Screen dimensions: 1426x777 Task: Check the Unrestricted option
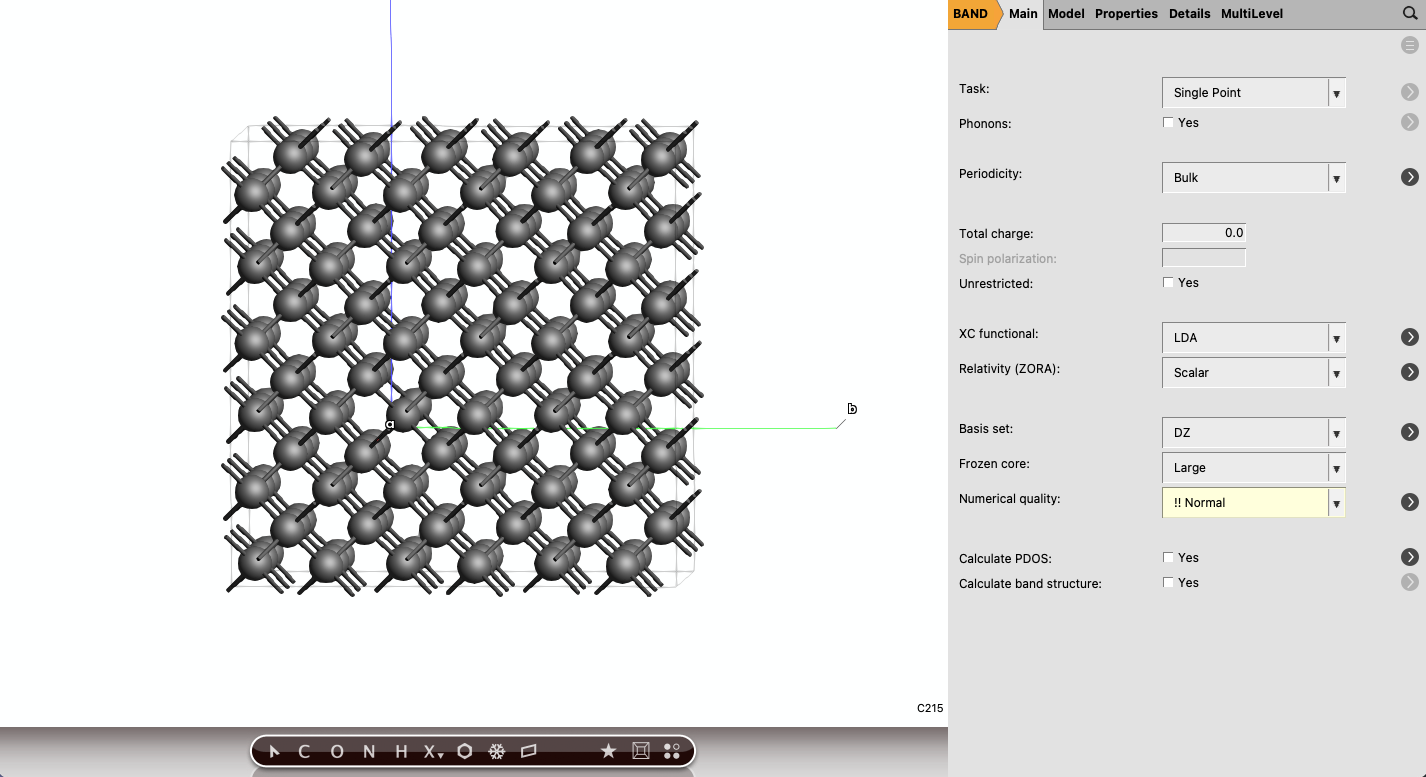coord(1168,283)
